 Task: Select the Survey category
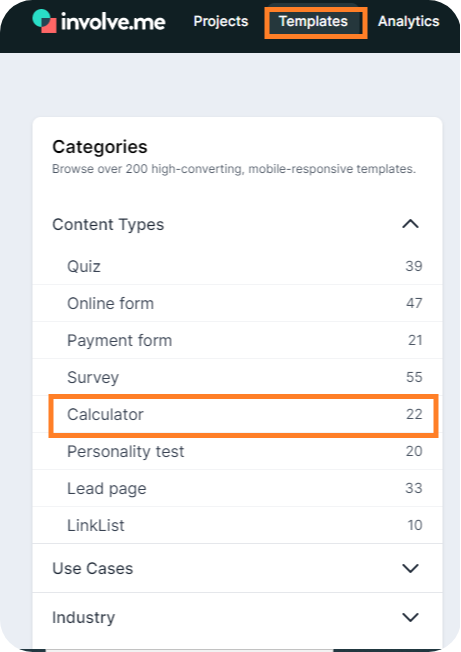click(237, 377)
